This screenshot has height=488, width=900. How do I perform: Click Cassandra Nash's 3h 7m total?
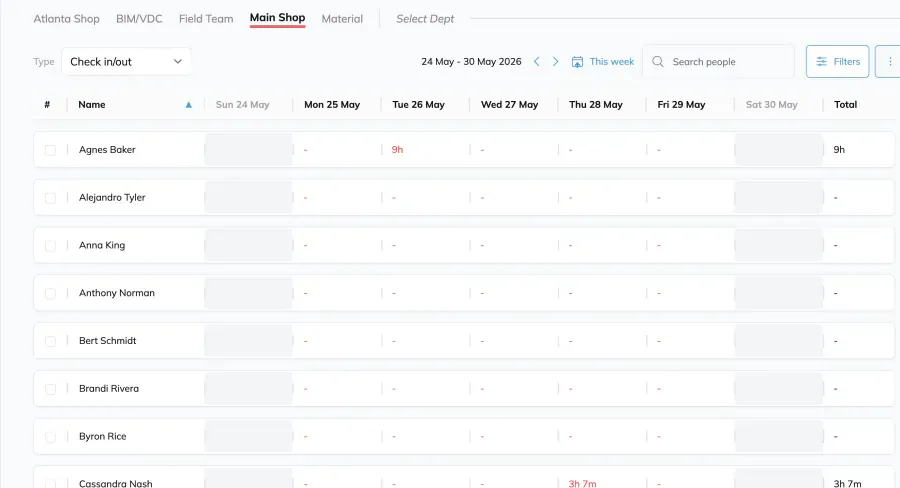click(x=847, y=483)
